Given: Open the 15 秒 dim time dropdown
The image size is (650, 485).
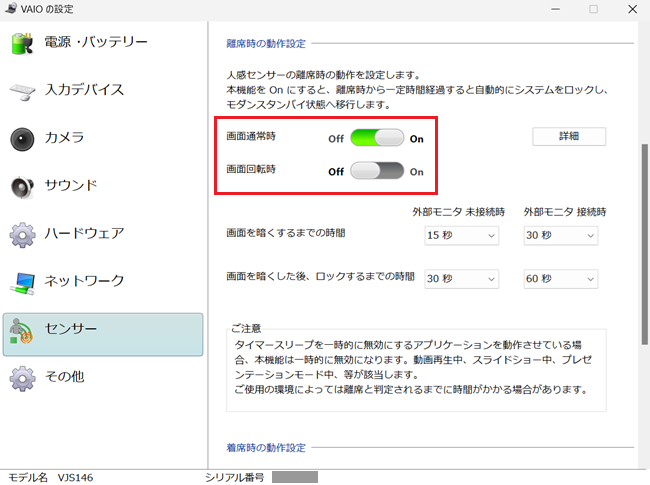Looking at the screenshot, I should point(461,235).
